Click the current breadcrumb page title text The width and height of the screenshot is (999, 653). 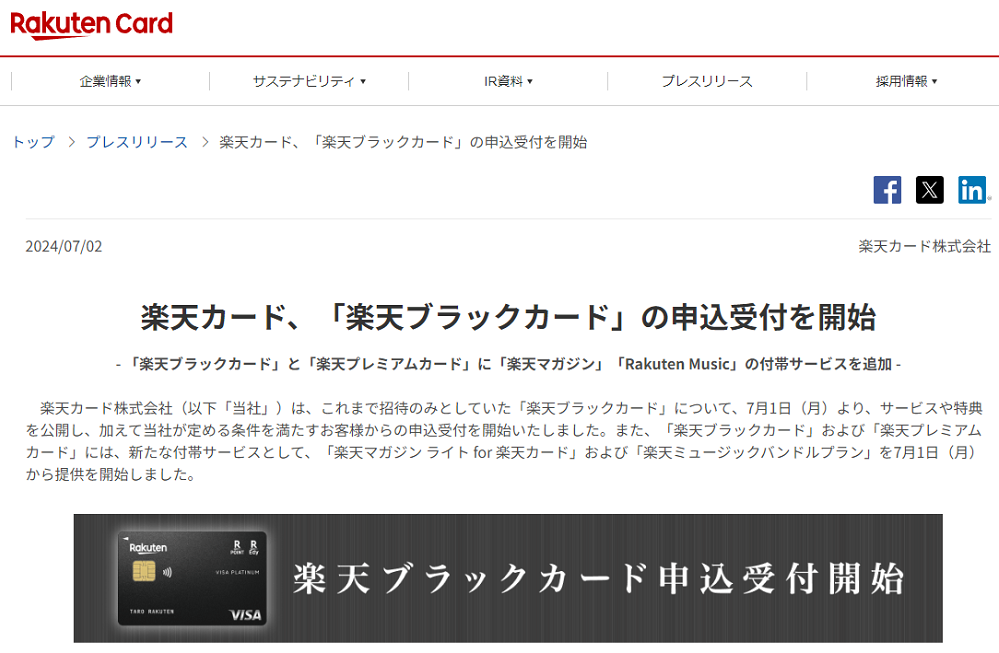click(x=403, y=142)
